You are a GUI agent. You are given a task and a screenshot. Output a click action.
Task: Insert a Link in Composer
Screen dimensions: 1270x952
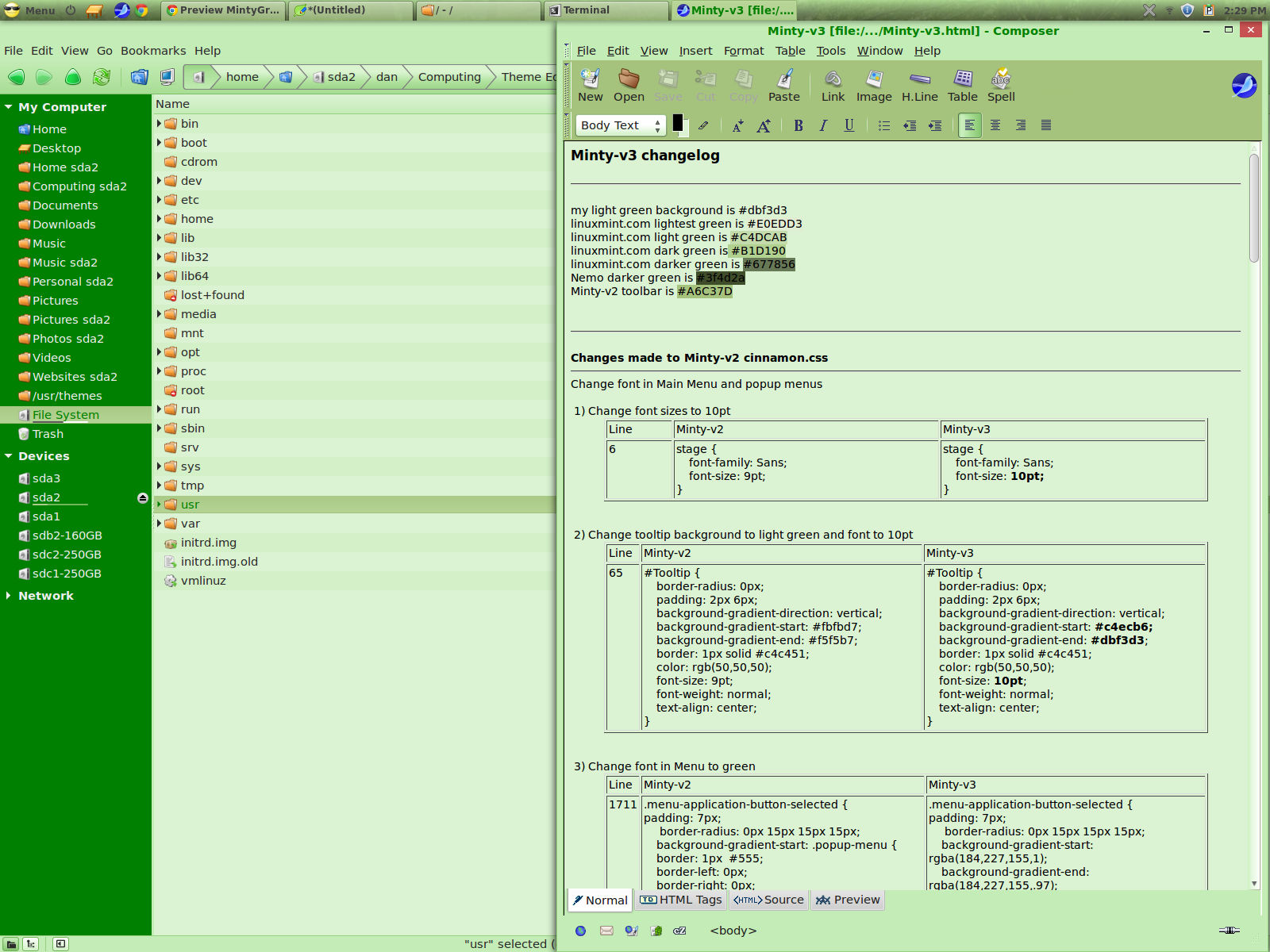pos(833,86)
